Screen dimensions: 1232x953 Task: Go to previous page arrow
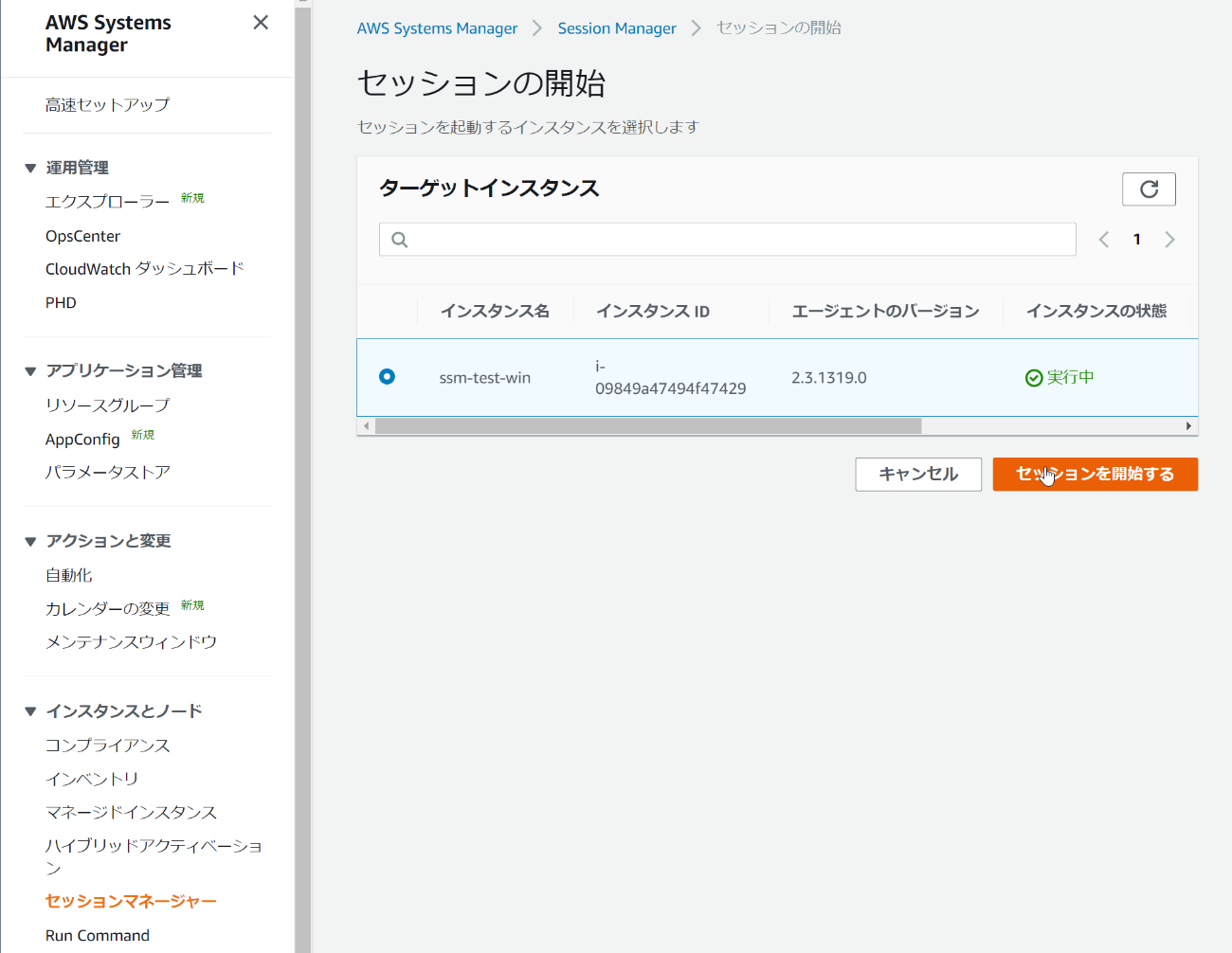pos(1104,240)
